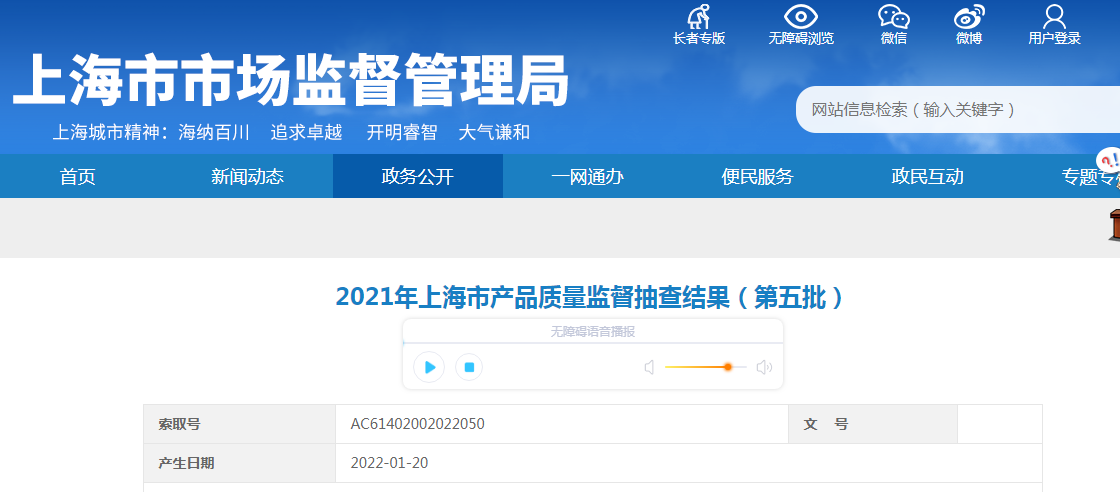Click the 上海市市场监督管理局 site title
The height and width of the screenshot is (492, 1120).
[291, 80]
